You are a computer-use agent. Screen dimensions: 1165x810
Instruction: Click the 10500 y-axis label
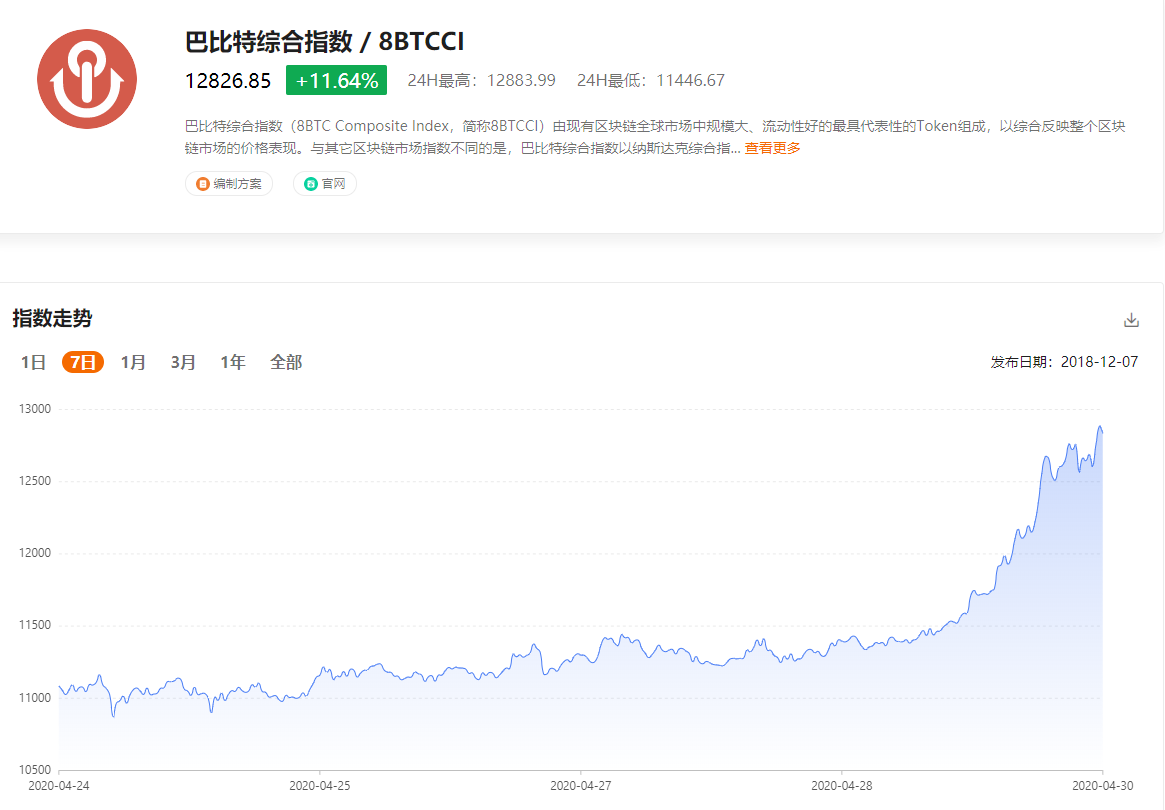(35, 770)
